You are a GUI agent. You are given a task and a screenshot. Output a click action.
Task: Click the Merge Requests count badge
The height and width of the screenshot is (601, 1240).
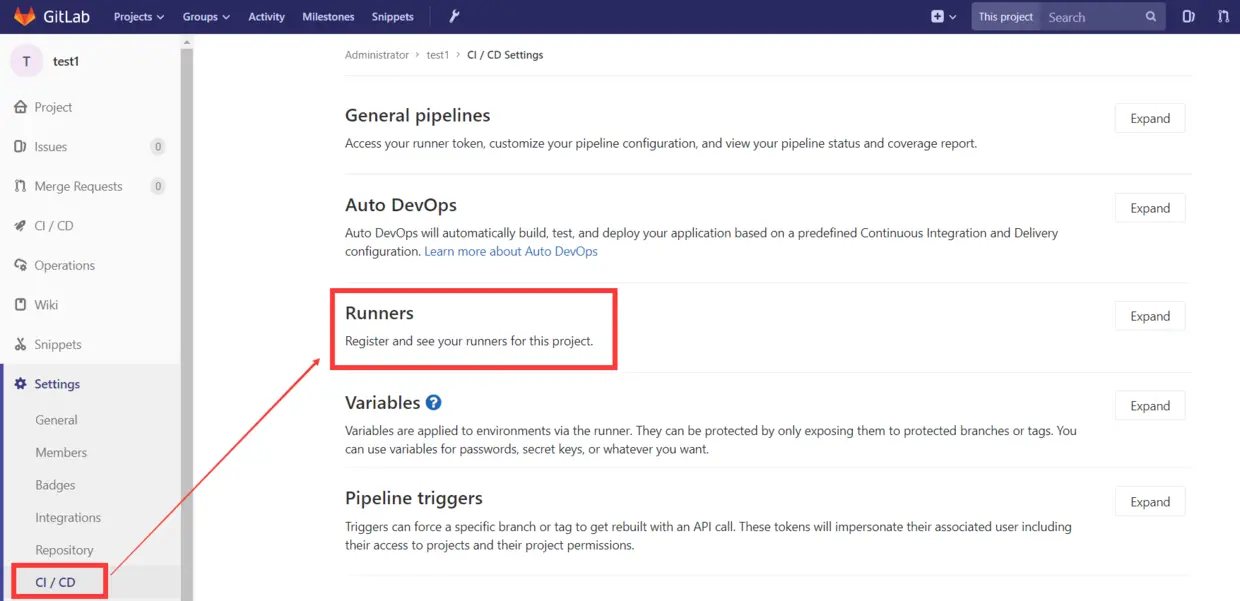[157, 186]
